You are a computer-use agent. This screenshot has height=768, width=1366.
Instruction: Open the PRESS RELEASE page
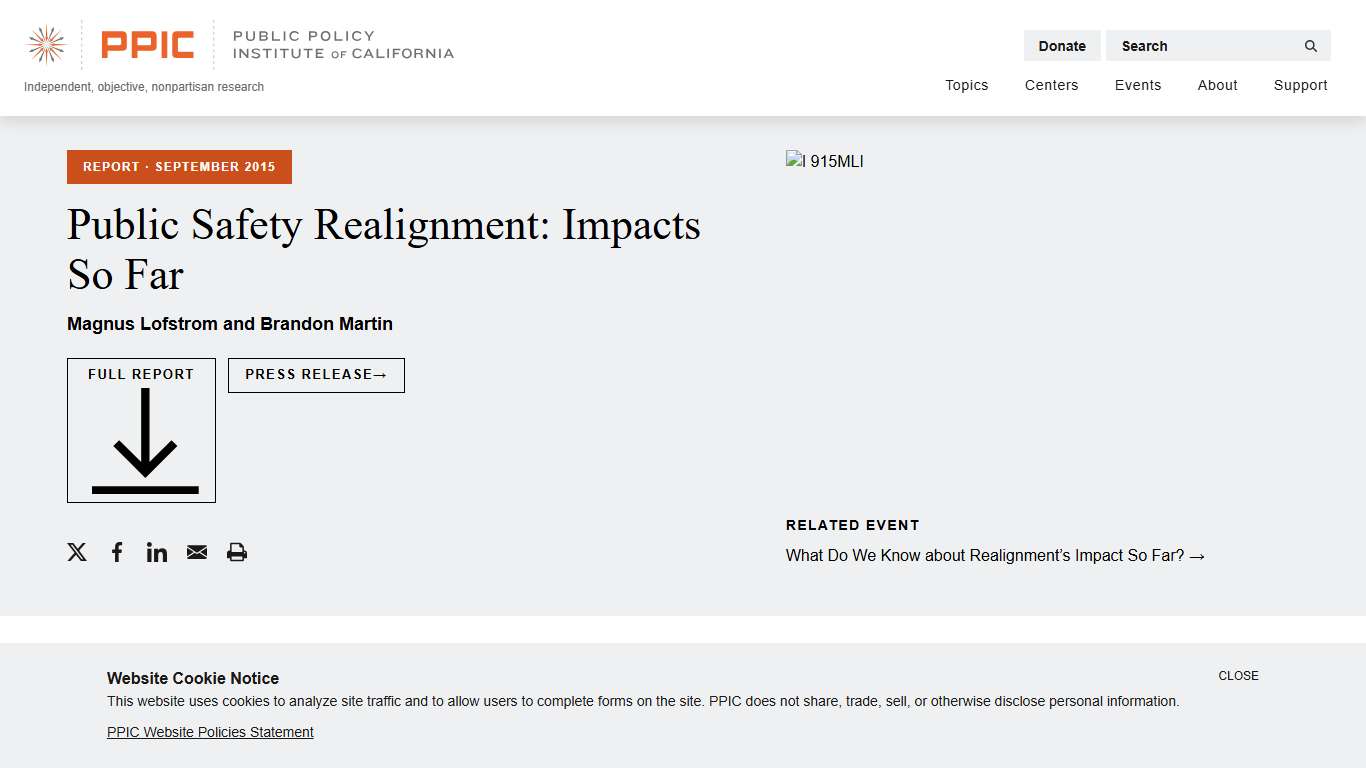(x=316, y=375)
